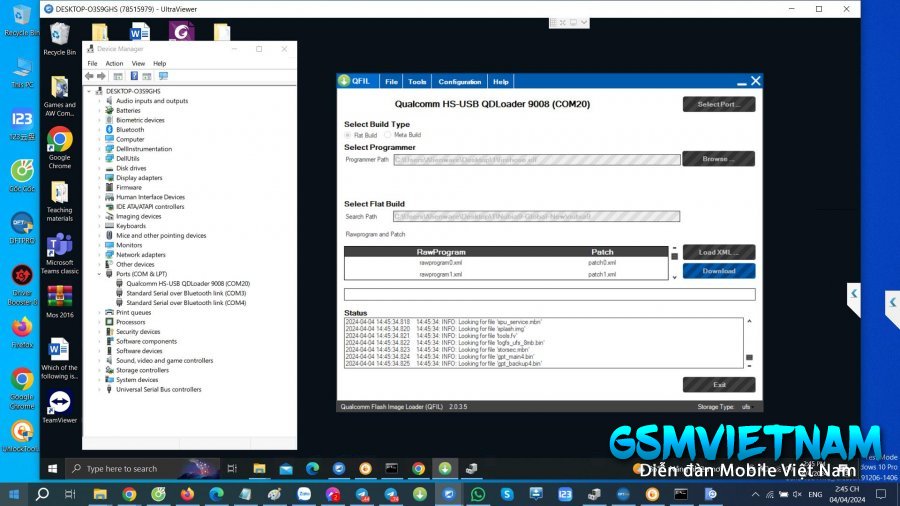Collapse the Ports (COM & LPT) node
900x506 pixels.
pyautogui.click(x=99, y=274)
